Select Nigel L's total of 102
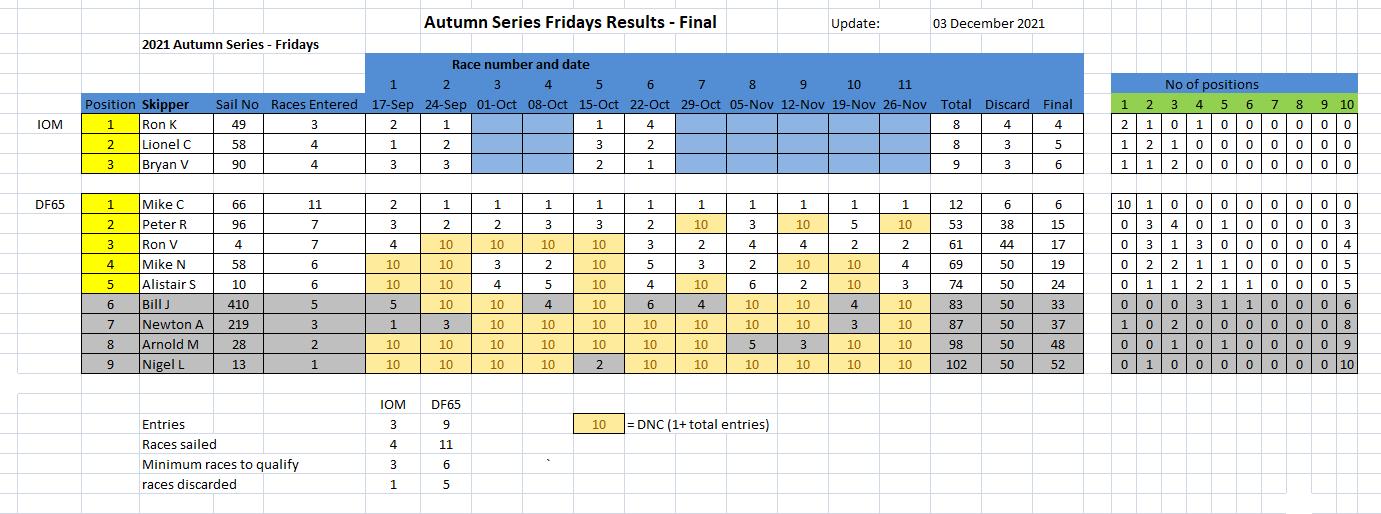The height and width of the screenshot is (514, 1381). tap(956, 364)
